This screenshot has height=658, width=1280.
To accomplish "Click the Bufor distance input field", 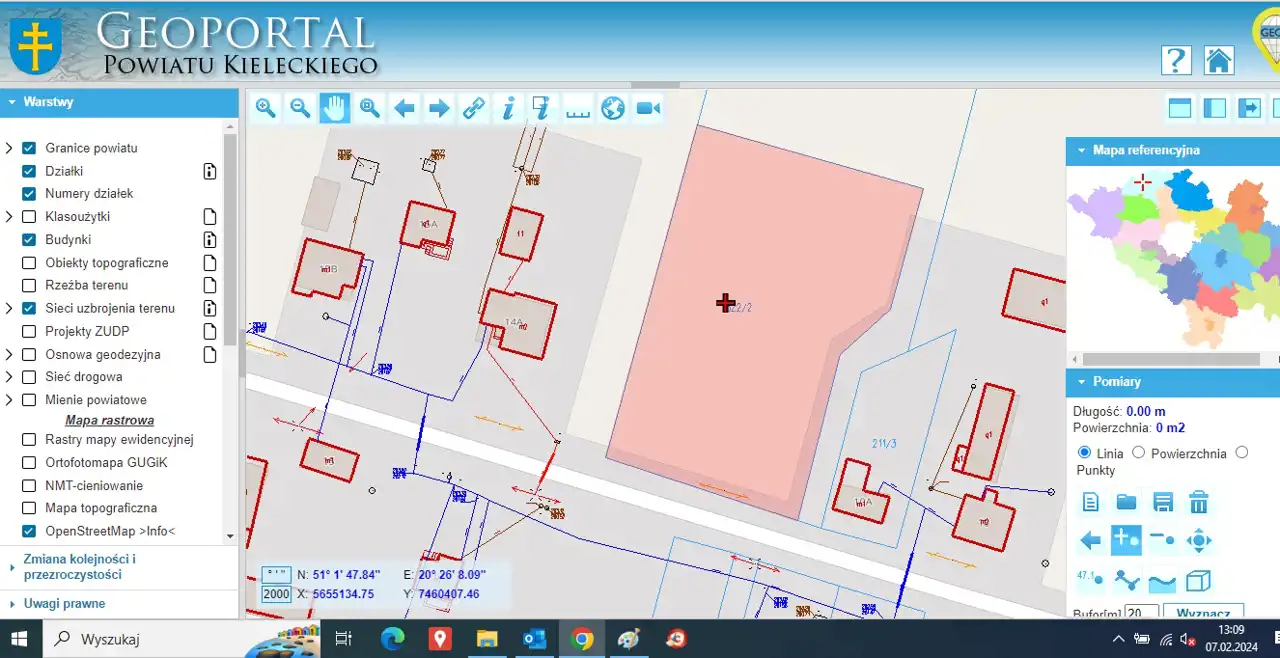I will 1141,611.
